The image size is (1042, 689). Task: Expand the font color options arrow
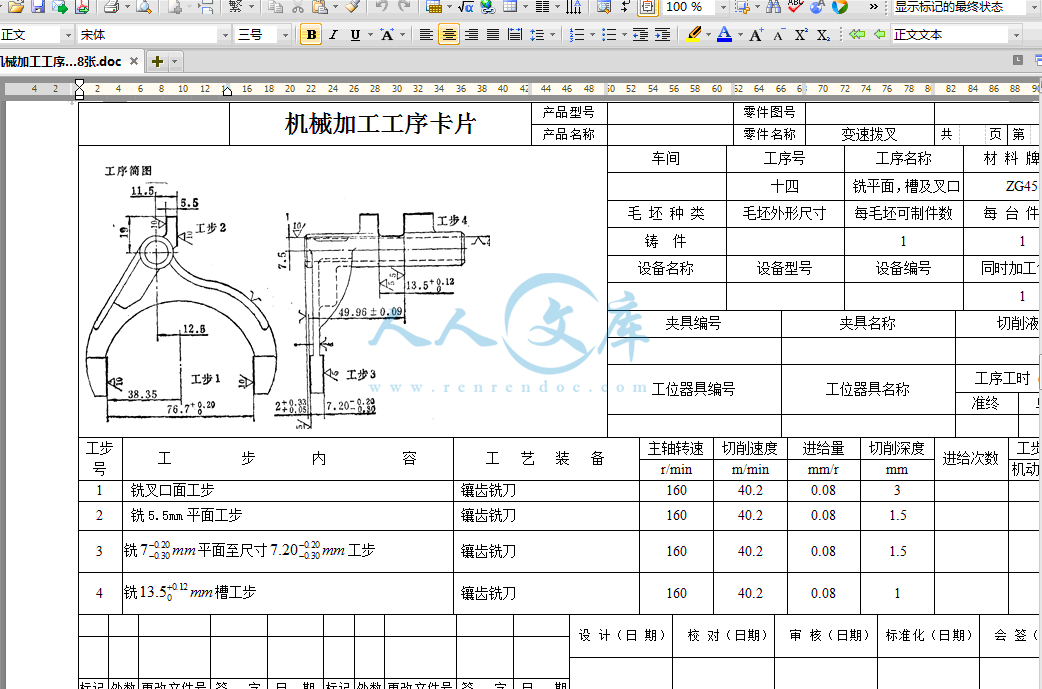740,35
